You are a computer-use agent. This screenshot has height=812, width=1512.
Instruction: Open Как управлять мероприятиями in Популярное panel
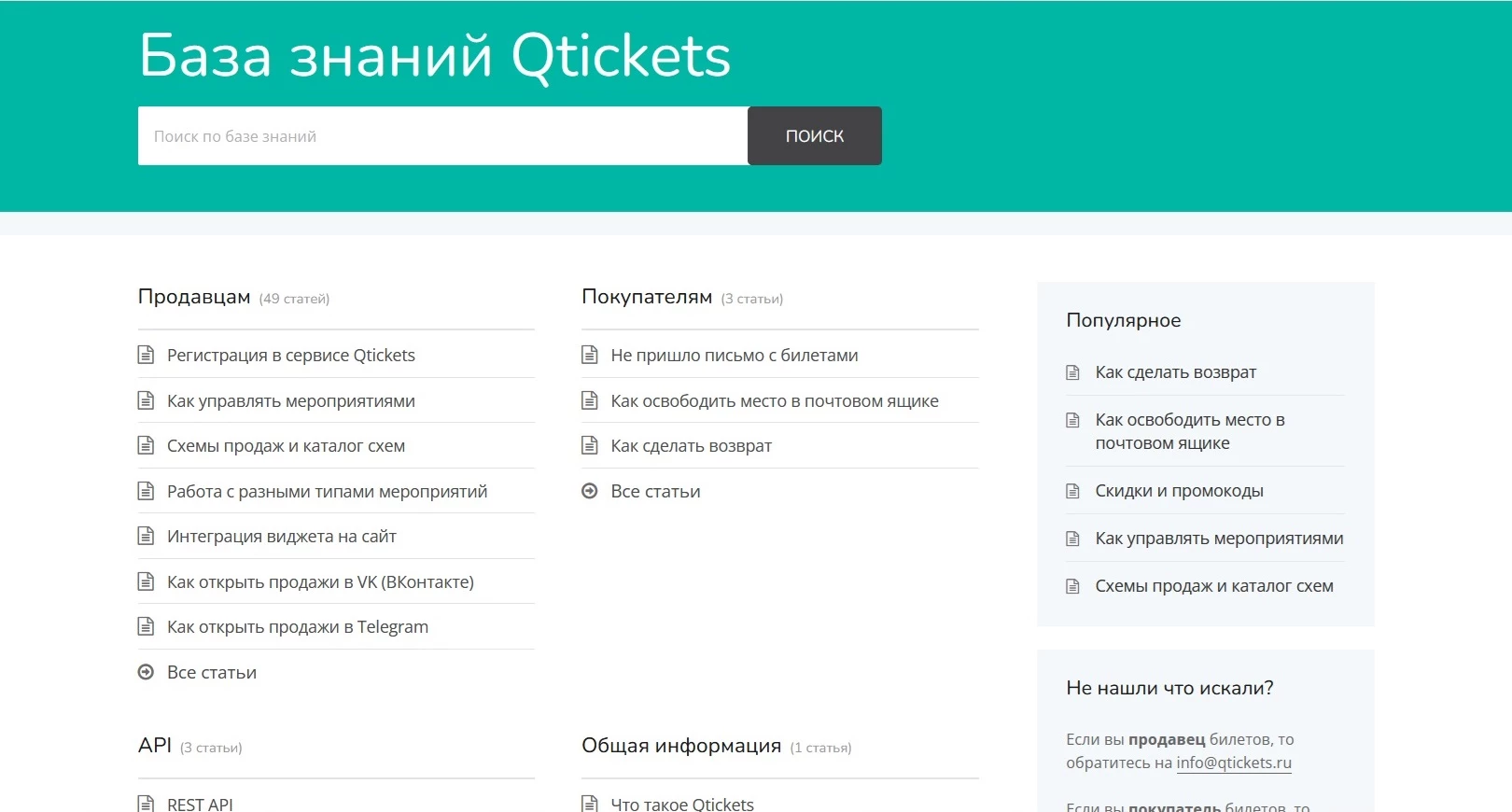point(1220,538)
